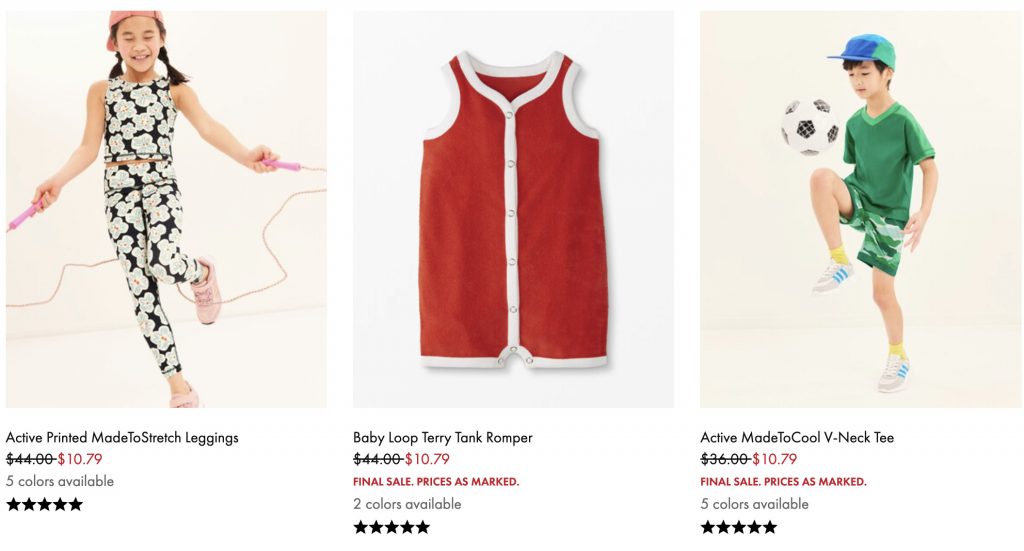Select the V-Neck Tee's $10.79 sale price
The height and width of the screenshot is (551, 1024).
point(774,460)
